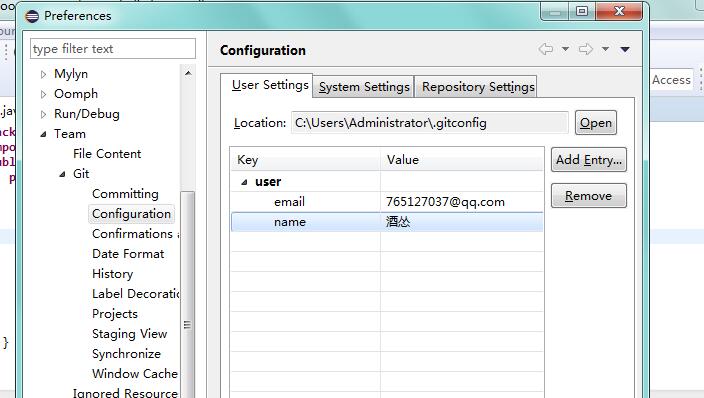The image size is (704, 398).
Task: Collapse the Git tree node
Action: click(62, 174)
